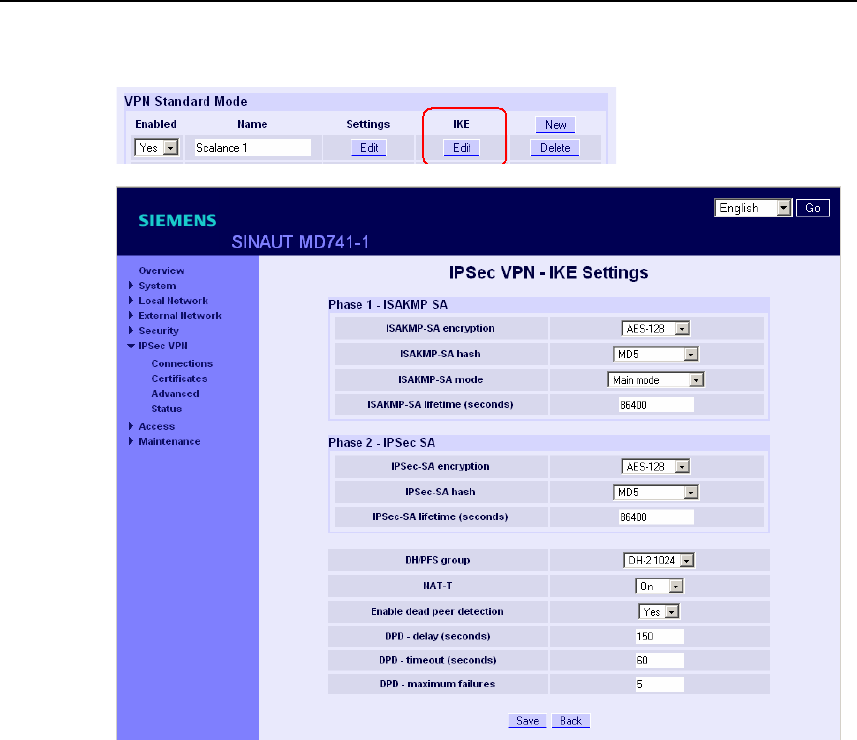Edit IKE settings for Scalance 1
Screen dimensions: 857x740
click(x=461, y=148)
